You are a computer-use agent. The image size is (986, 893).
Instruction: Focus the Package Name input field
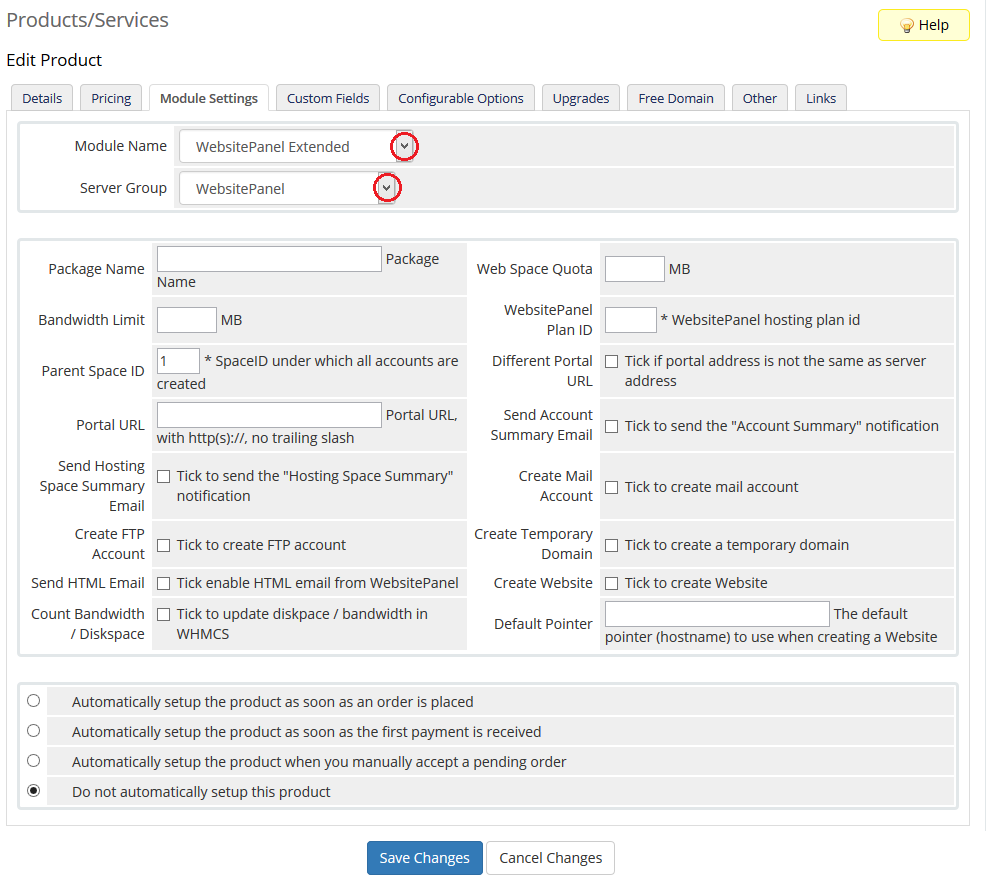pos(269,259)
